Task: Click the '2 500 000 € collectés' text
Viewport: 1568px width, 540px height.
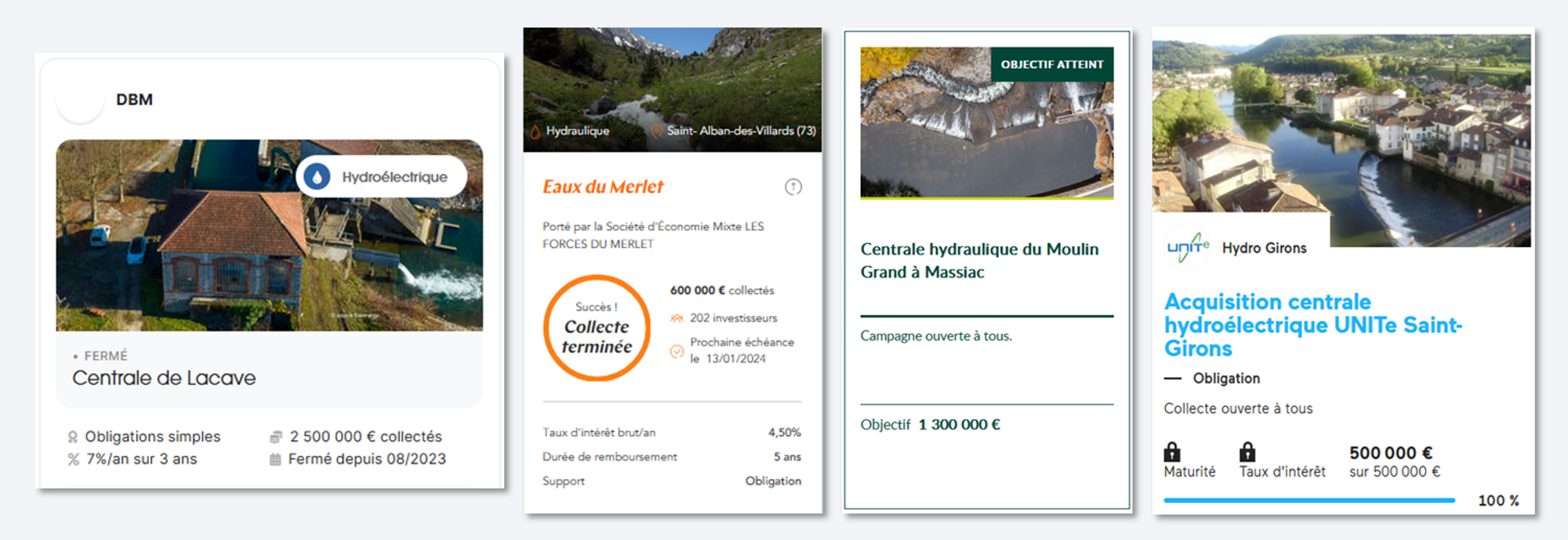Action: click(366, 437)
